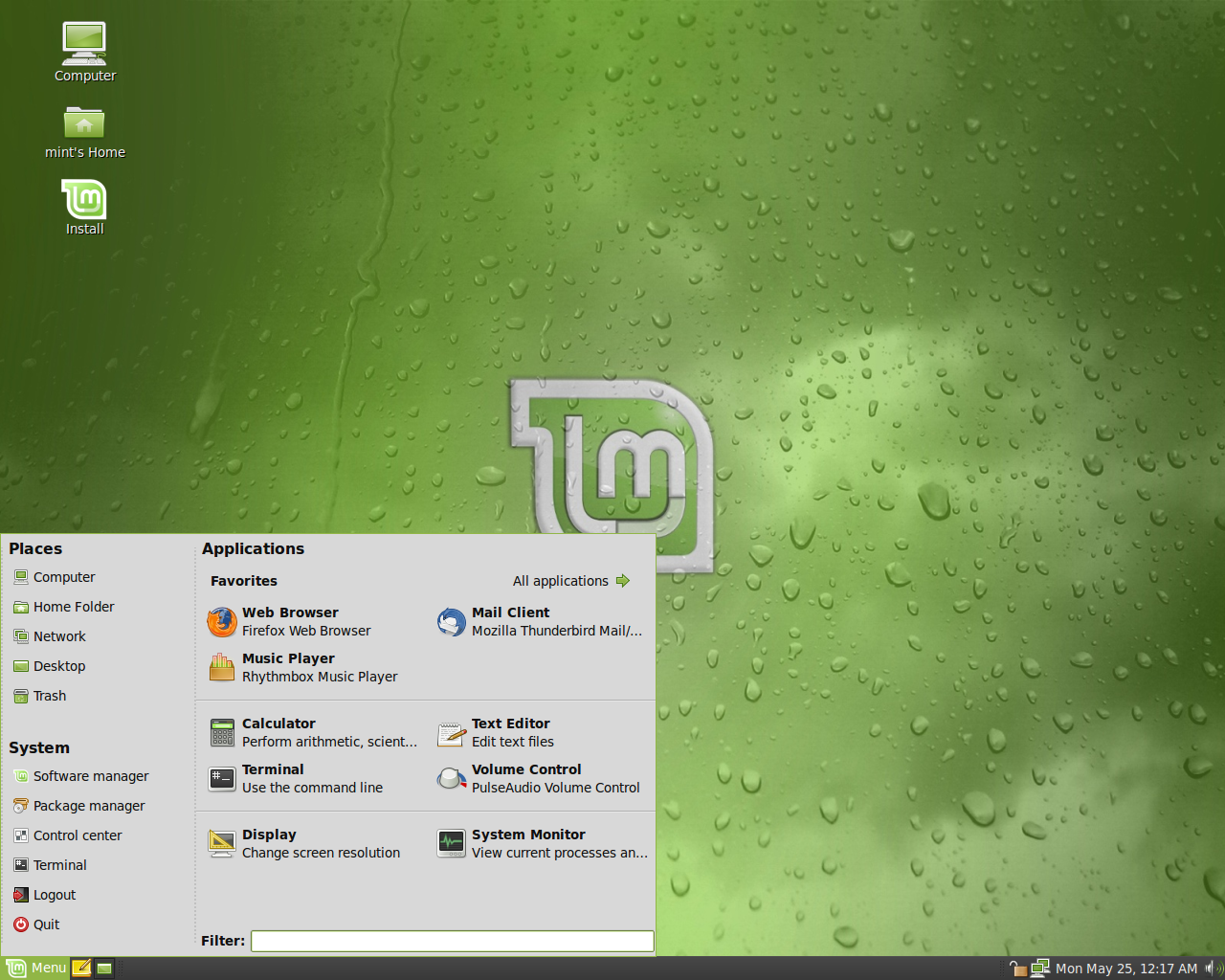Launch the Text Editor app
Screen dimensions: 1225x980
click(x=496, y=733)
